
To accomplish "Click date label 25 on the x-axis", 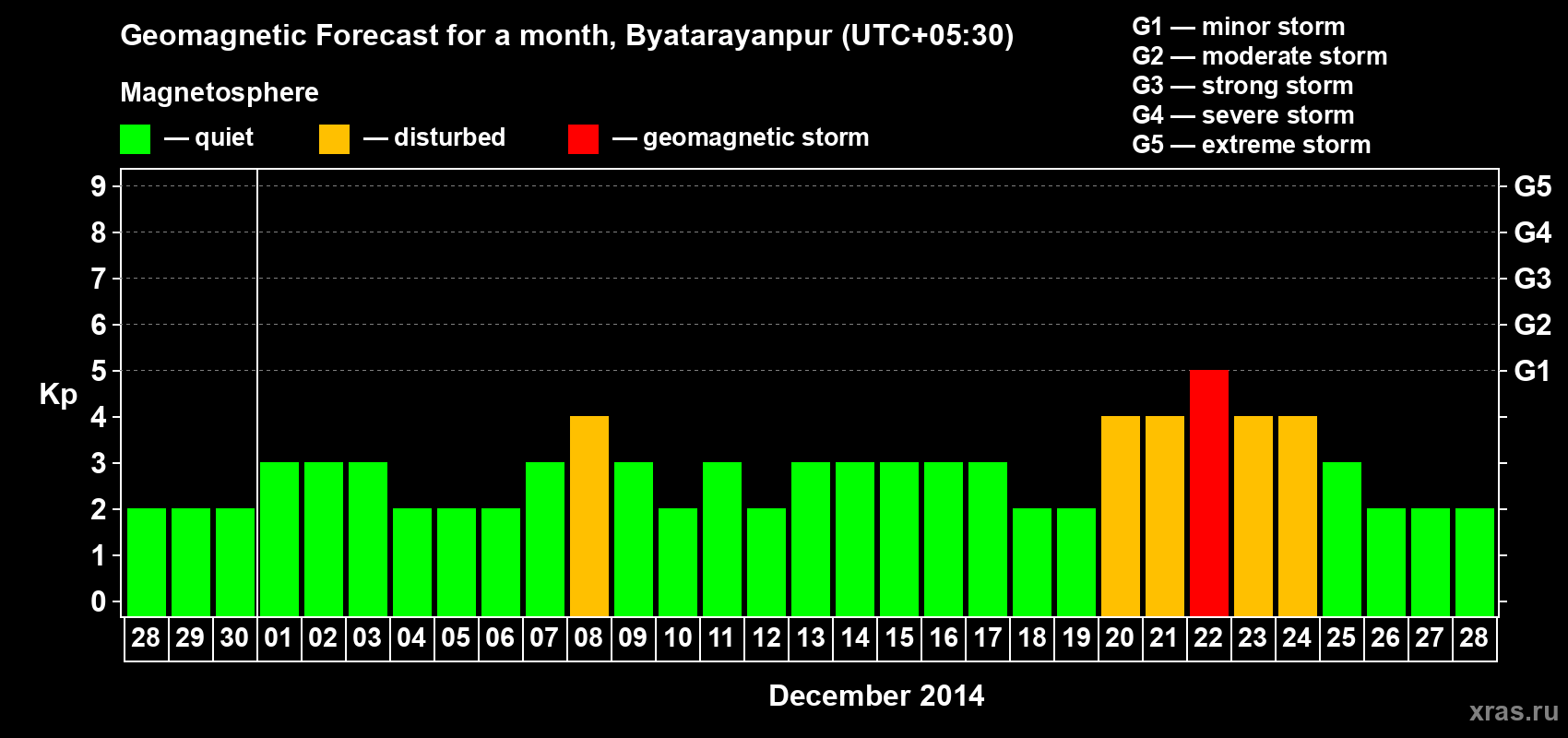I will [1341, 638].
